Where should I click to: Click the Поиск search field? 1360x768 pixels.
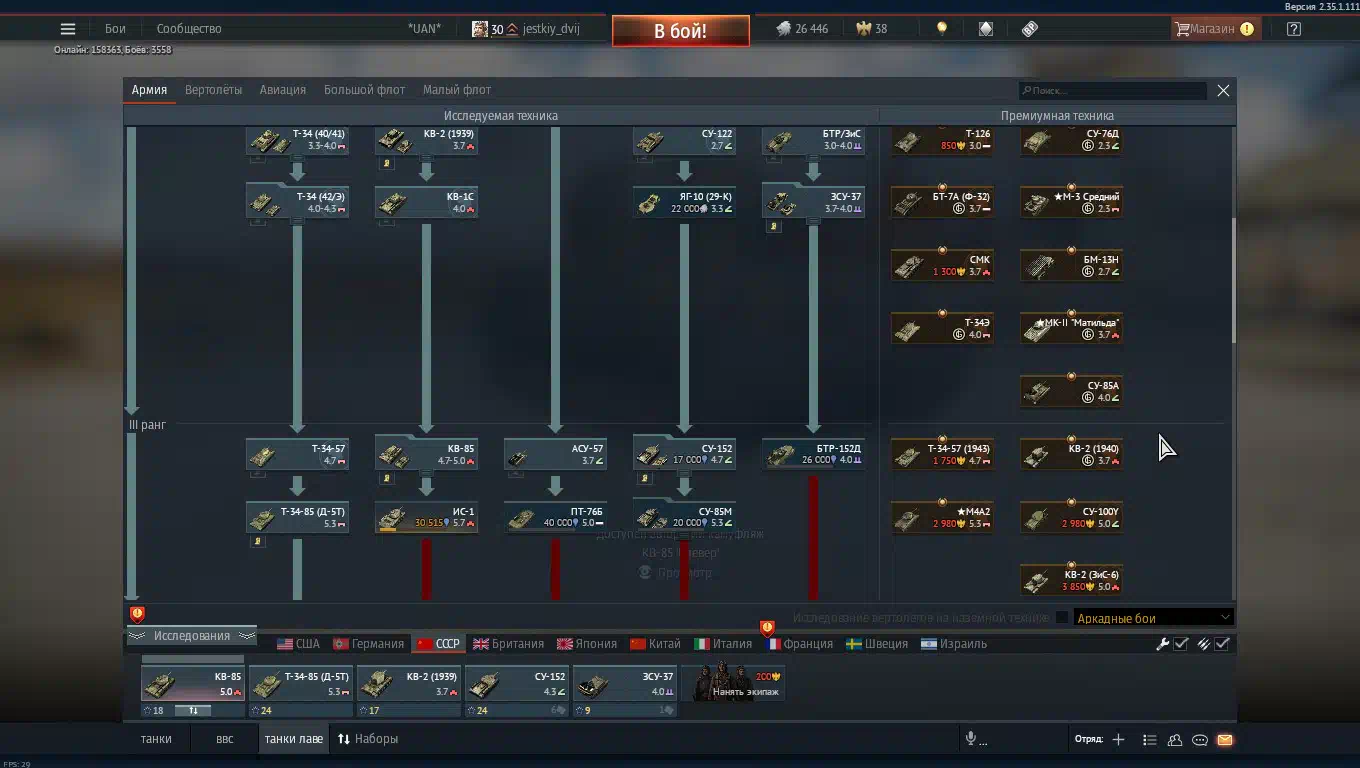click(1113, 91)
